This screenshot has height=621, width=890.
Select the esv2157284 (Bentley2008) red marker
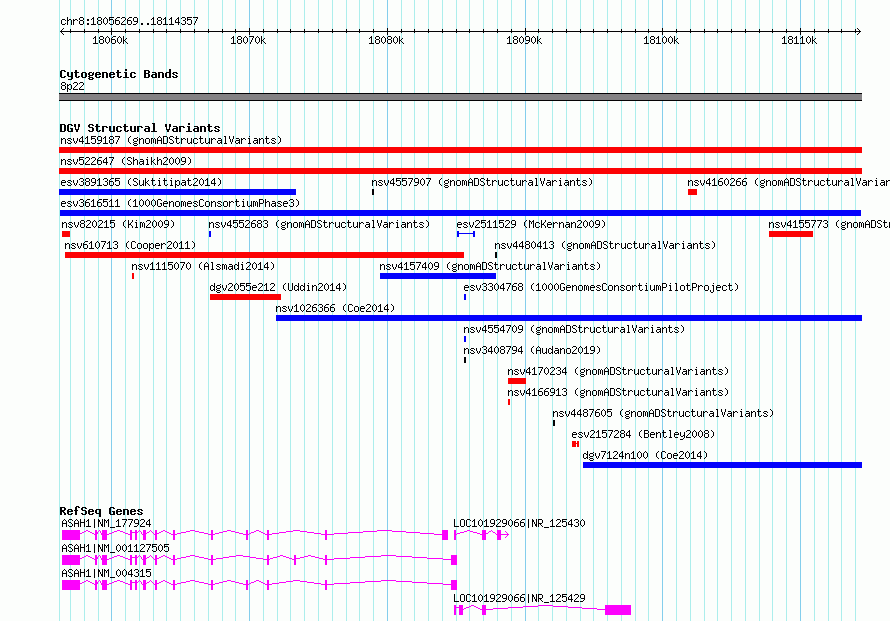pos(576,444)
